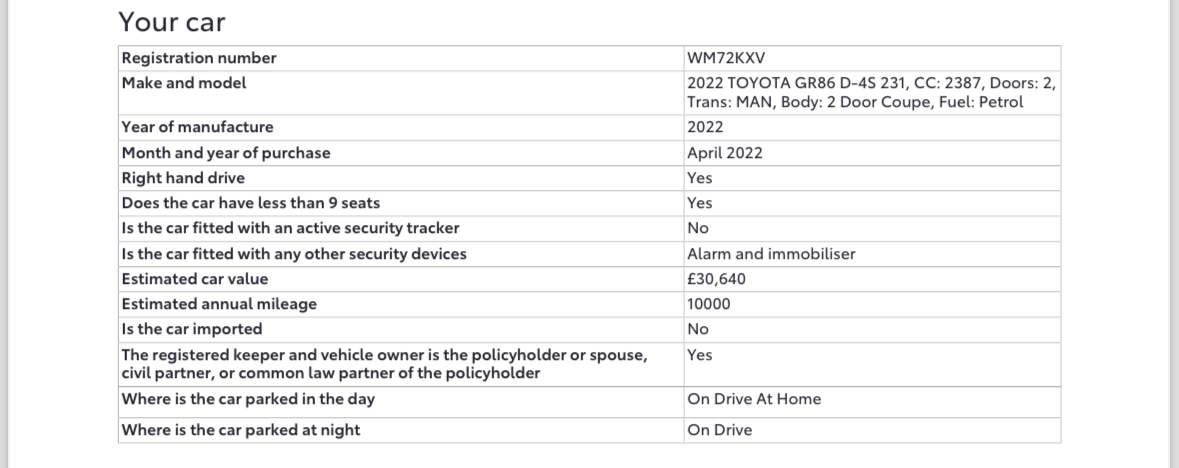
Task: Select the 'Is the car imported' label
Action: click(192, 329)
